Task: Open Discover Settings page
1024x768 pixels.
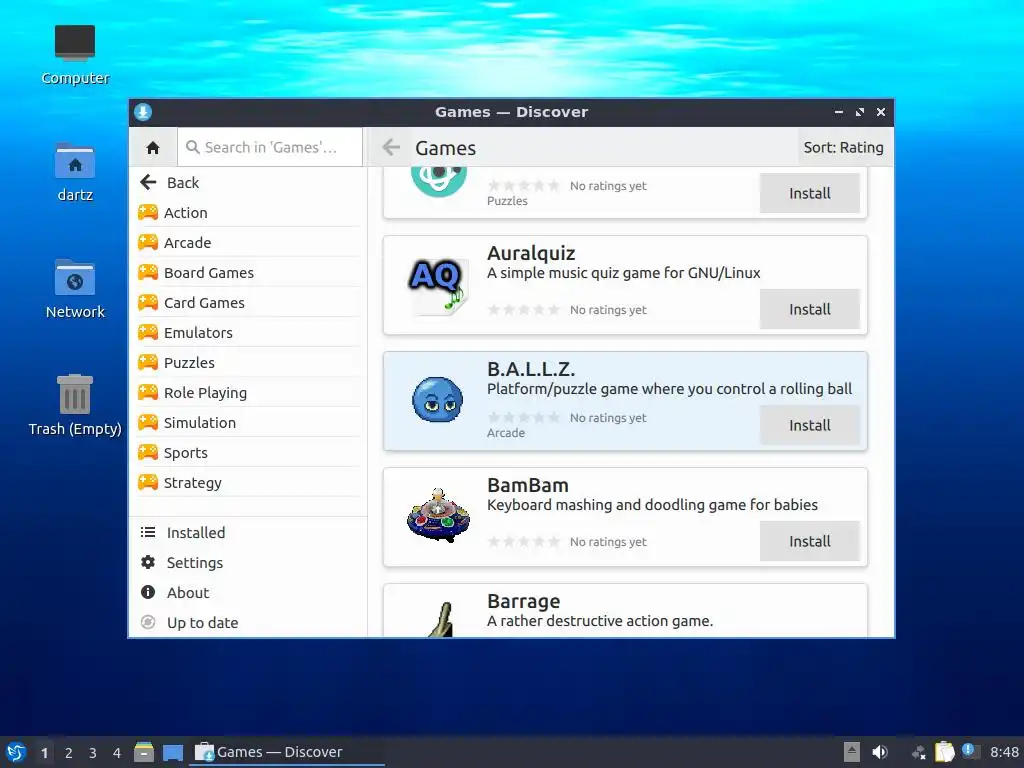Action: (x=248, y=562)
